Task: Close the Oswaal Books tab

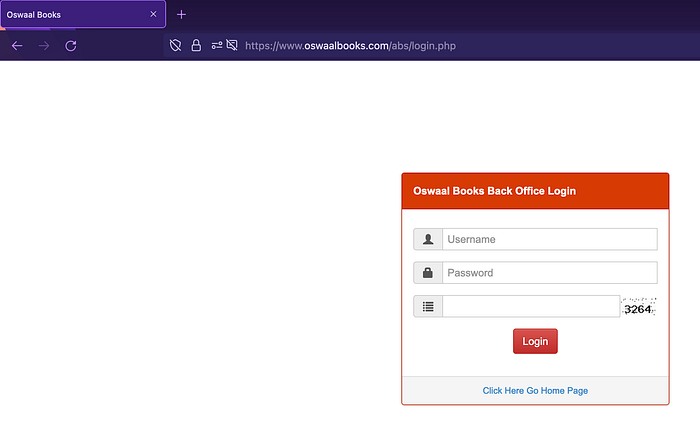Action: click(x=153, y=14)
